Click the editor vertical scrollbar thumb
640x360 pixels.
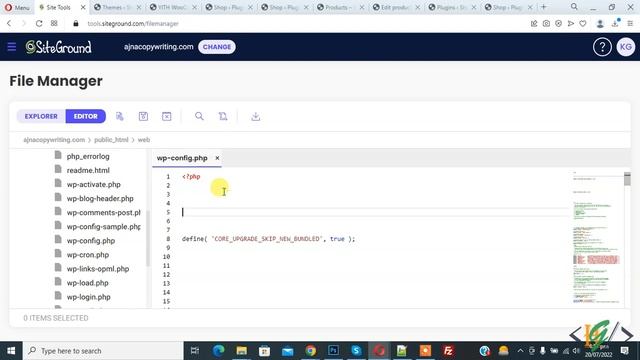tap(627, 179)
